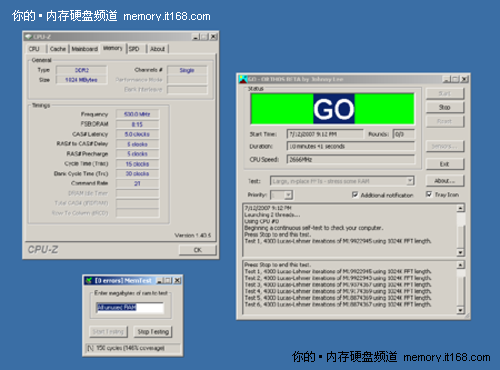
Task: Toggle the Tray Icon checkbox
Action: tap(429, 194)
